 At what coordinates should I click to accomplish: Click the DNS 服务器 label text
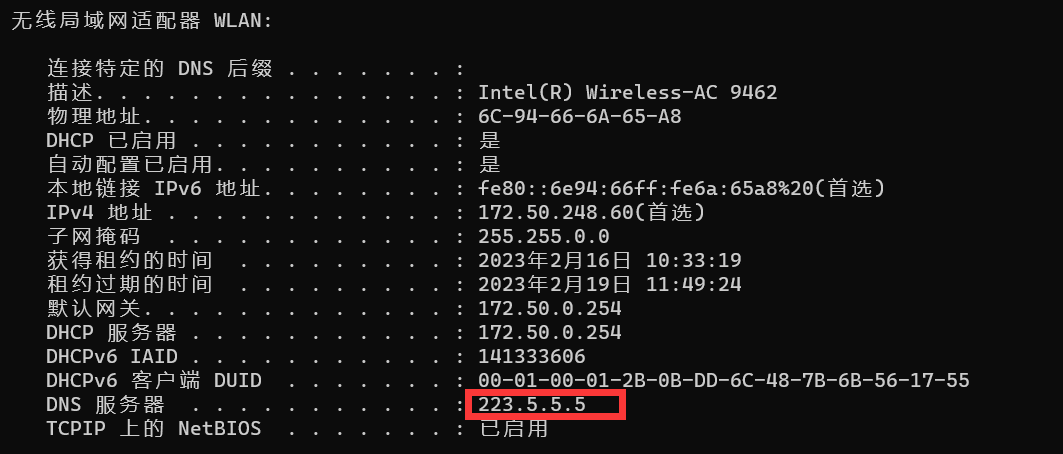(x=106, y=405)
